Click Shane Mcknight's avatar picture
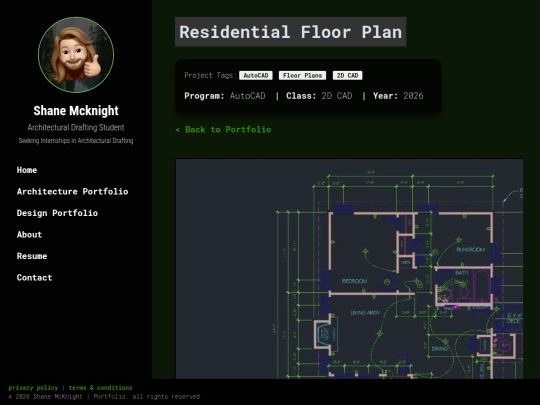540x405 pixels. [x=76, y=55]
